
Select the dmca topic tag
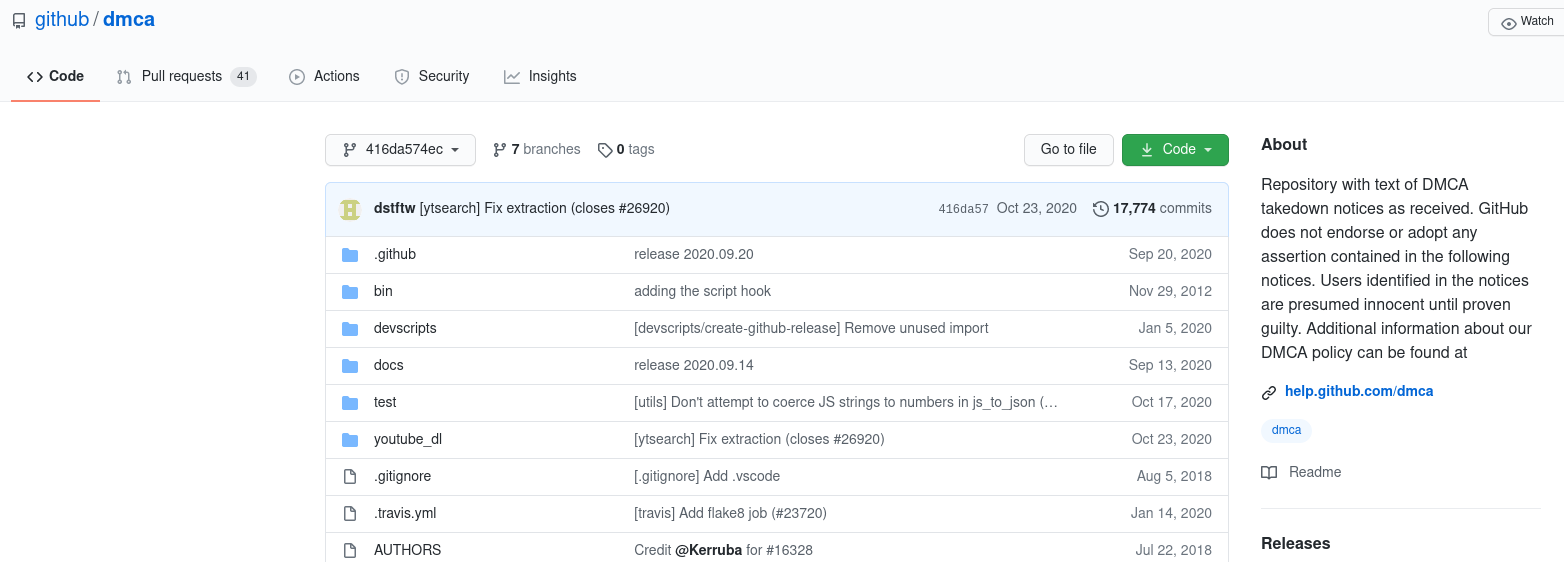click(1286, 430)
